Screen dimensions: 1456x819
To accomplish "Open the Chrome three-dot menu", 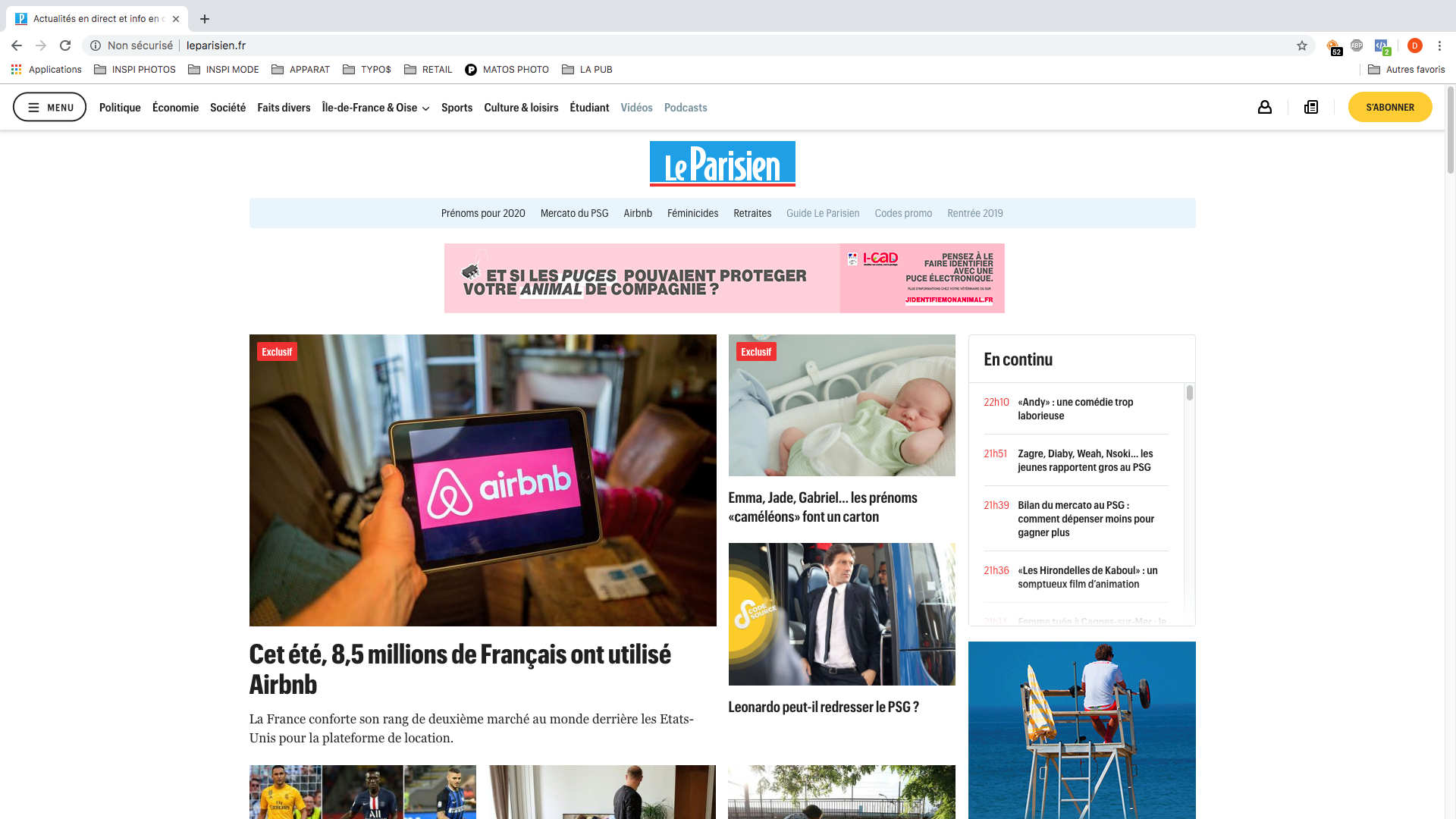I will pyautogui.click(x=1439, y=45).
